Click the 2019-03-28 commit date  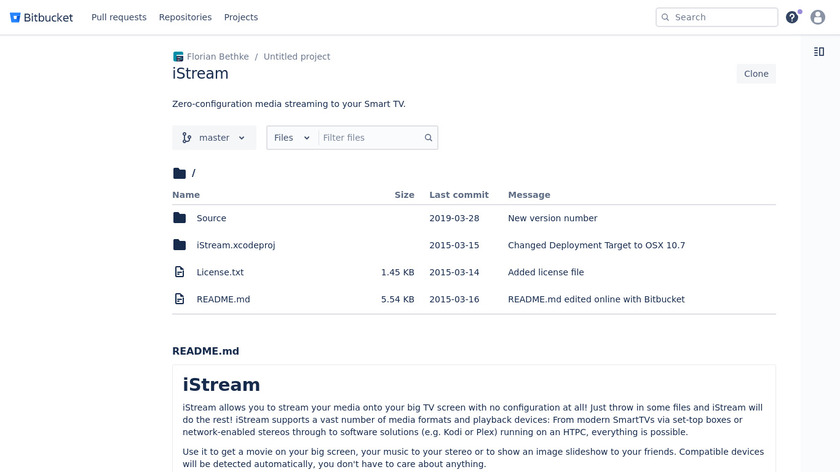[x=454, y=218]
